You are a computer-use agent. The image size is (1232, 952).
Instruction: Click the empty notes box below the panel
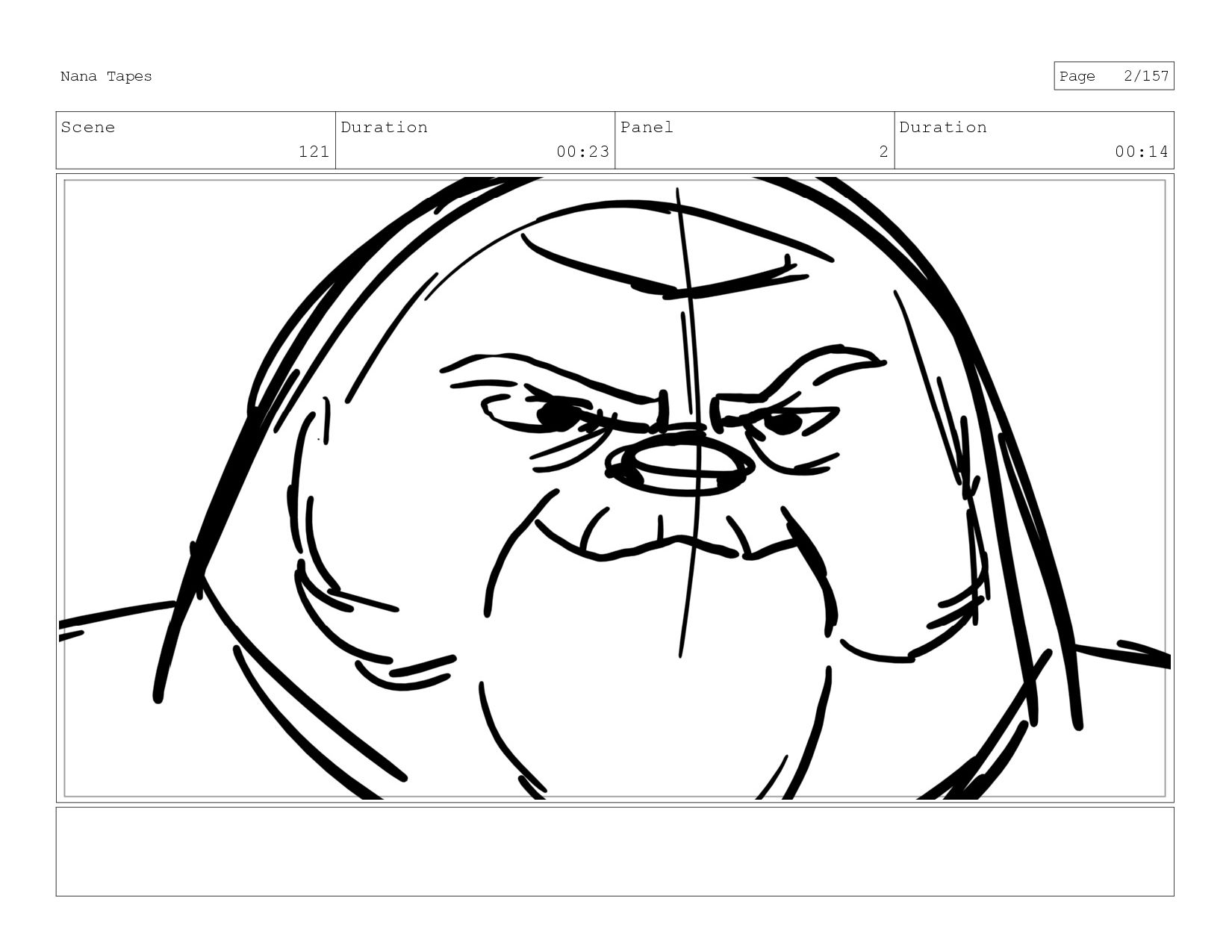tap(615, 851)
